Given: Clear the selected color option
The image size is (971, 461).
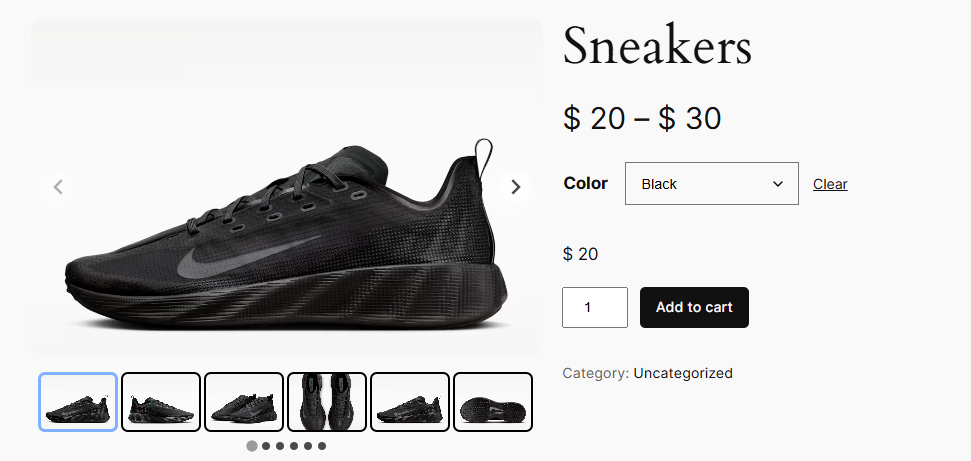Looking at the screenshot, I should coord(830,184).
